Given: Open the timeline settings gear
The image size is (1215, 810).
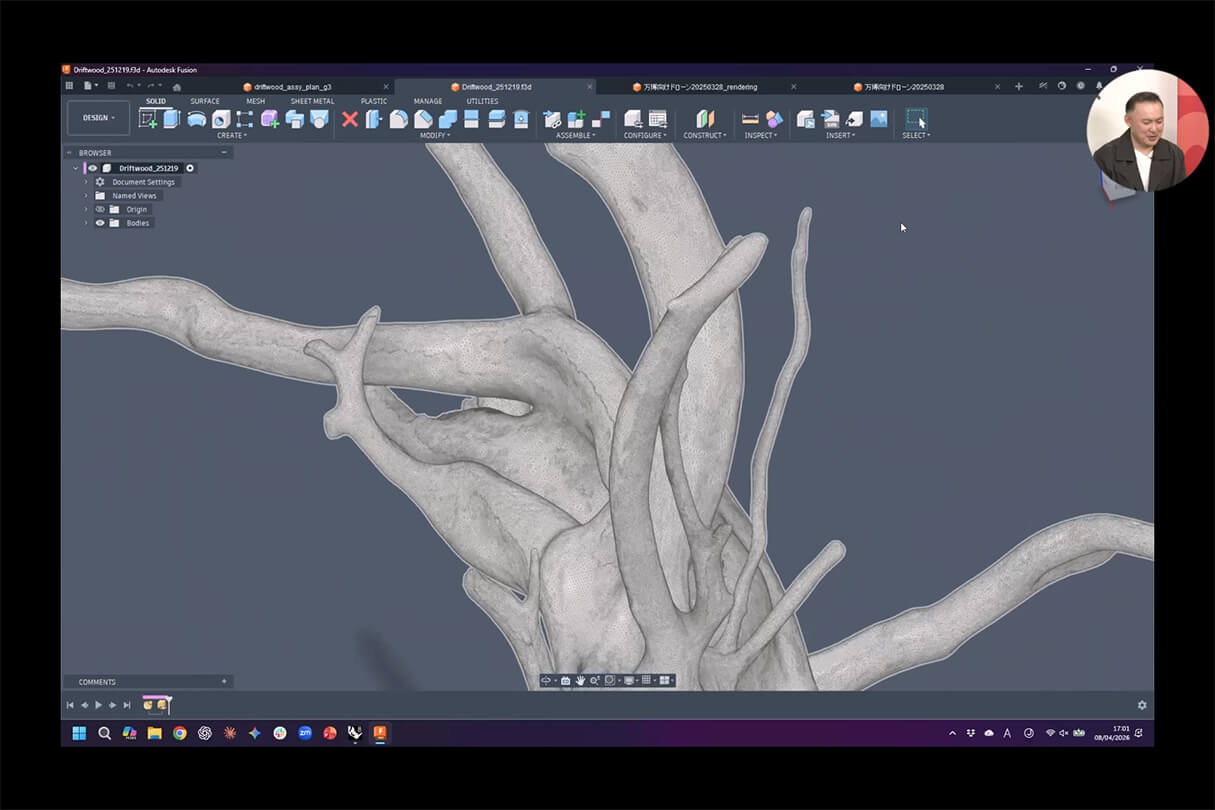Looking at the screenshot, I should click(x=1142, y=705).
